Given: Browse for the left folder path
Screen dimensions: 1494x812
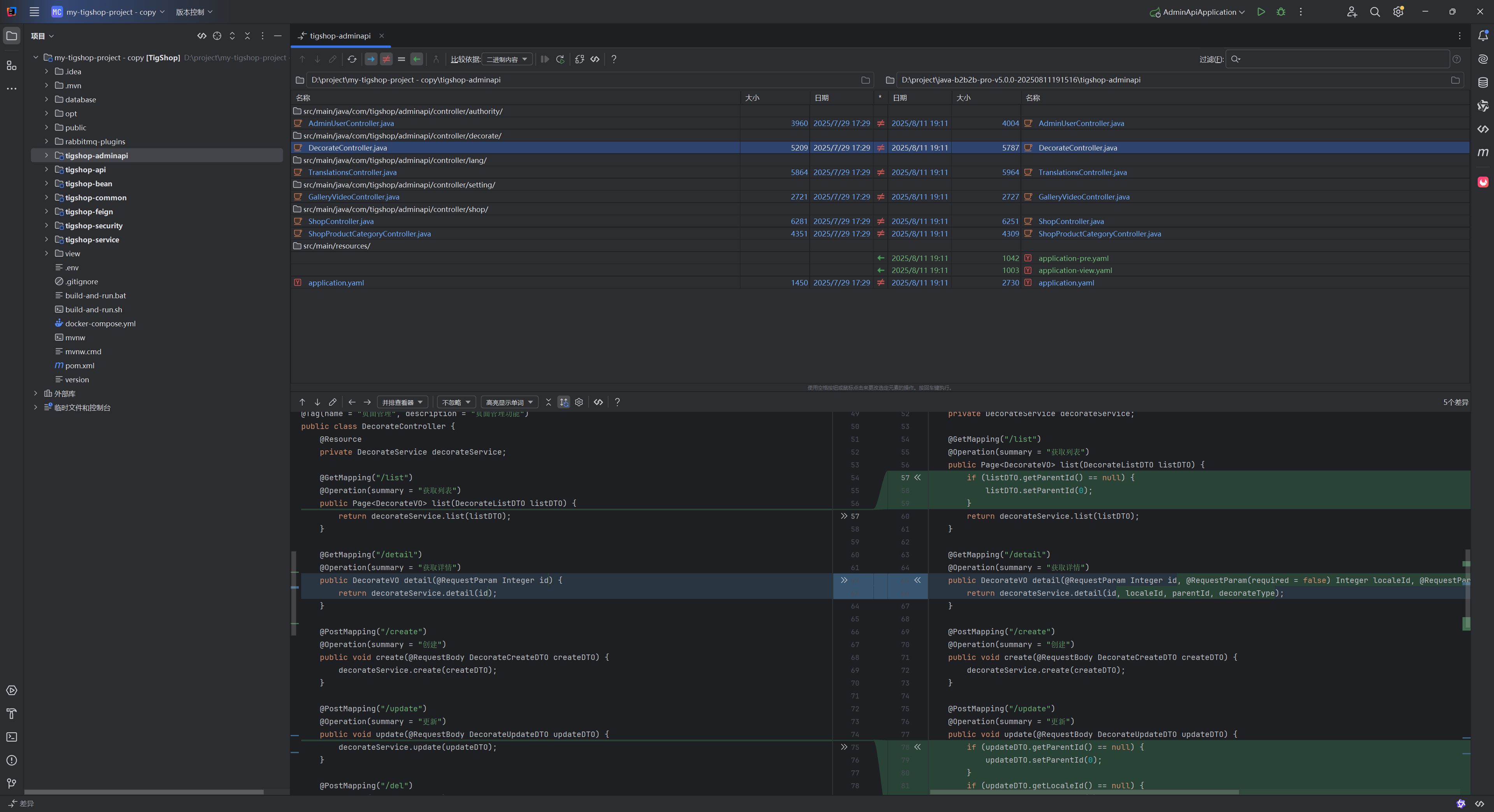Looking at the screenshot, I should tap(865, 80).
